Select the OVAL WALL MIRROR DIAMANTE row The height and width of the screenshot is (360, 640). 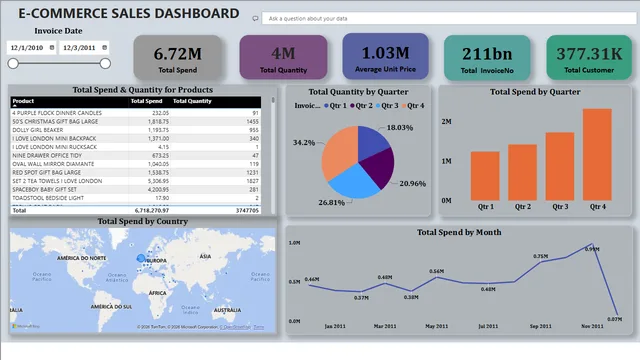136,164
